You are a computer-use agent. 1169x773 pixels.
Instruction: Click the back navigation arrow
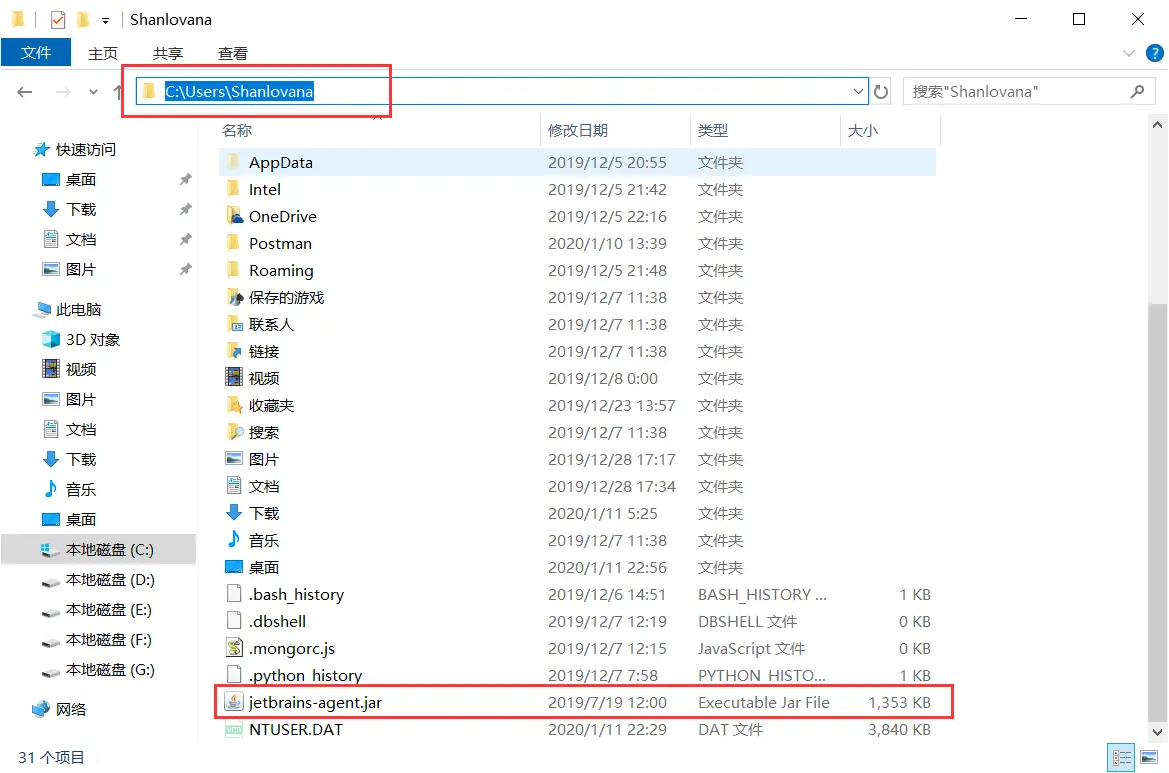[x=25, y=92]
